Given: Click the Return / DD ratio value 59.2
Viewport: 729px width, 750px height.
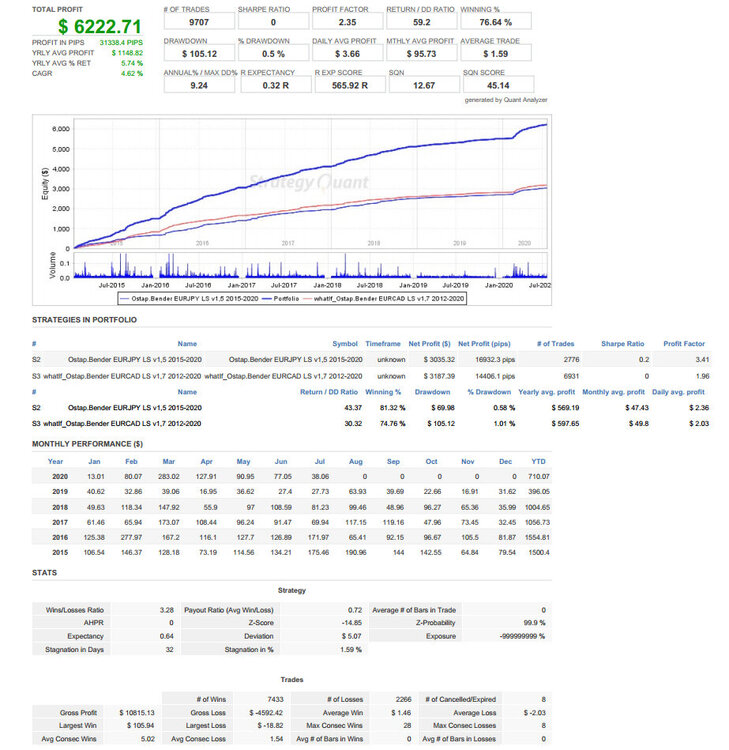Looking at the screenshot, I should (421, 22).
